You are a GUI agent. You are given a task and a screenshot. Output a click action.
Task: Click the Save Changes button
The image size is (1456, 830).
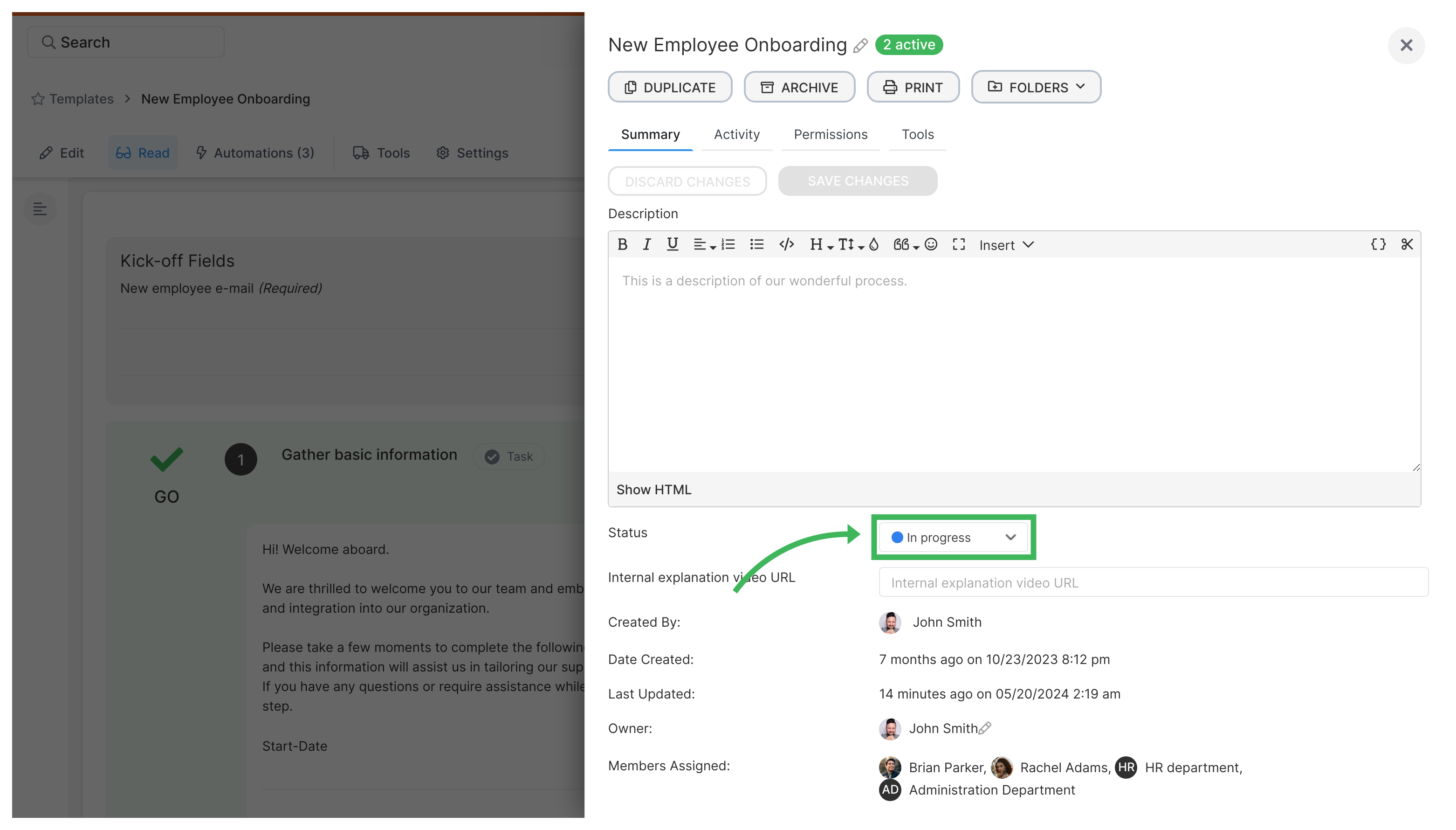click(858, 181)
